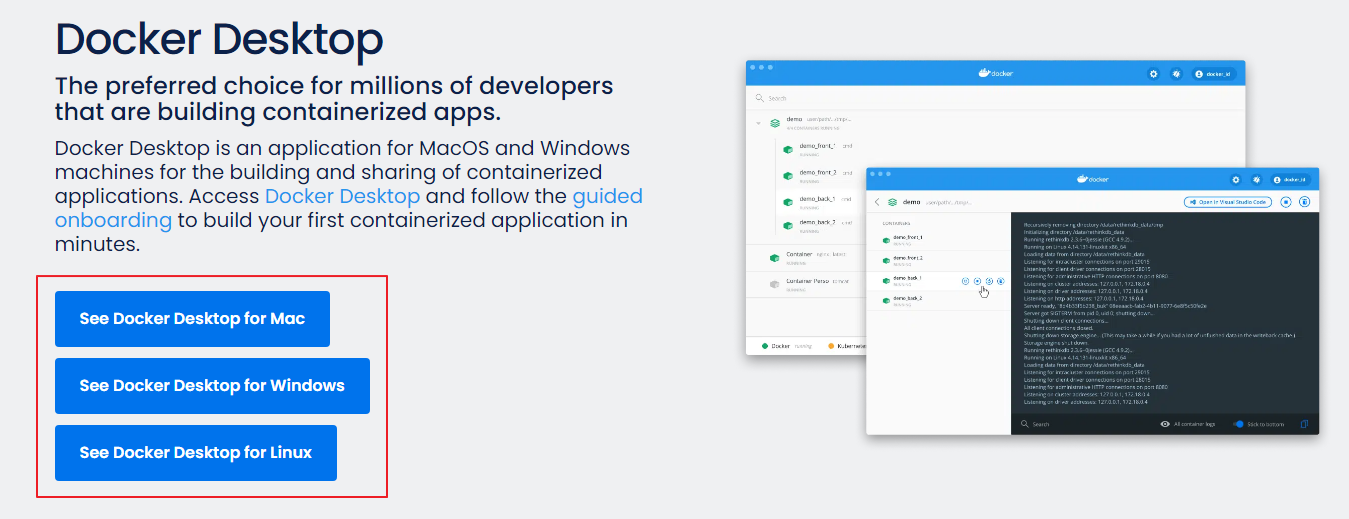Select demo_back_1 in front window container list
Viewport: 1349px width, 519px height.
pos(938,281)
